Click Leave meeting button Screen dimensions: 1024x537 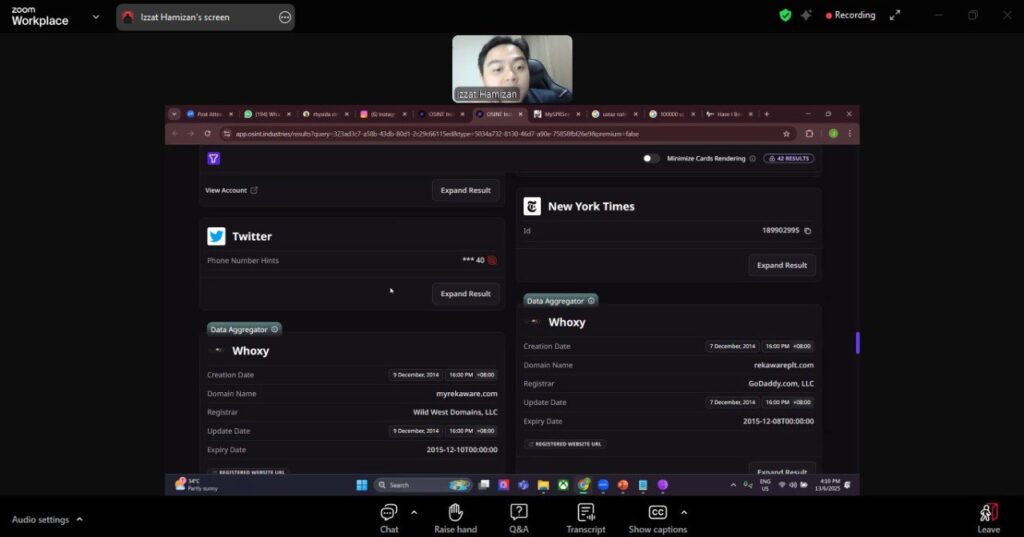coord(988,519)
